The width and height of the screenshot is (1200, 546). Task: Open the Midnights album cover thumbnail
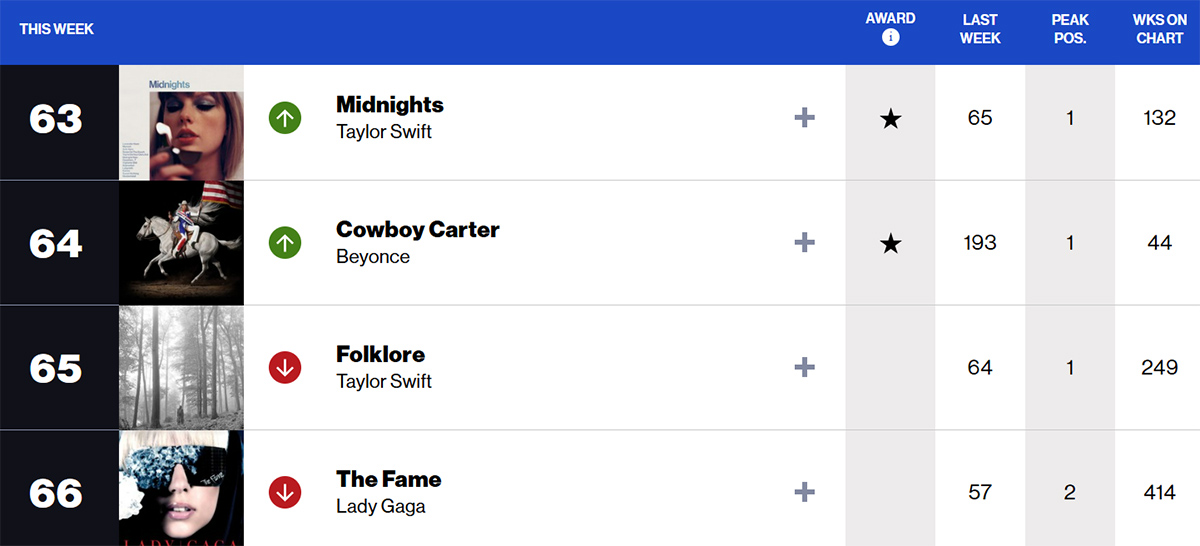(181, 123)
